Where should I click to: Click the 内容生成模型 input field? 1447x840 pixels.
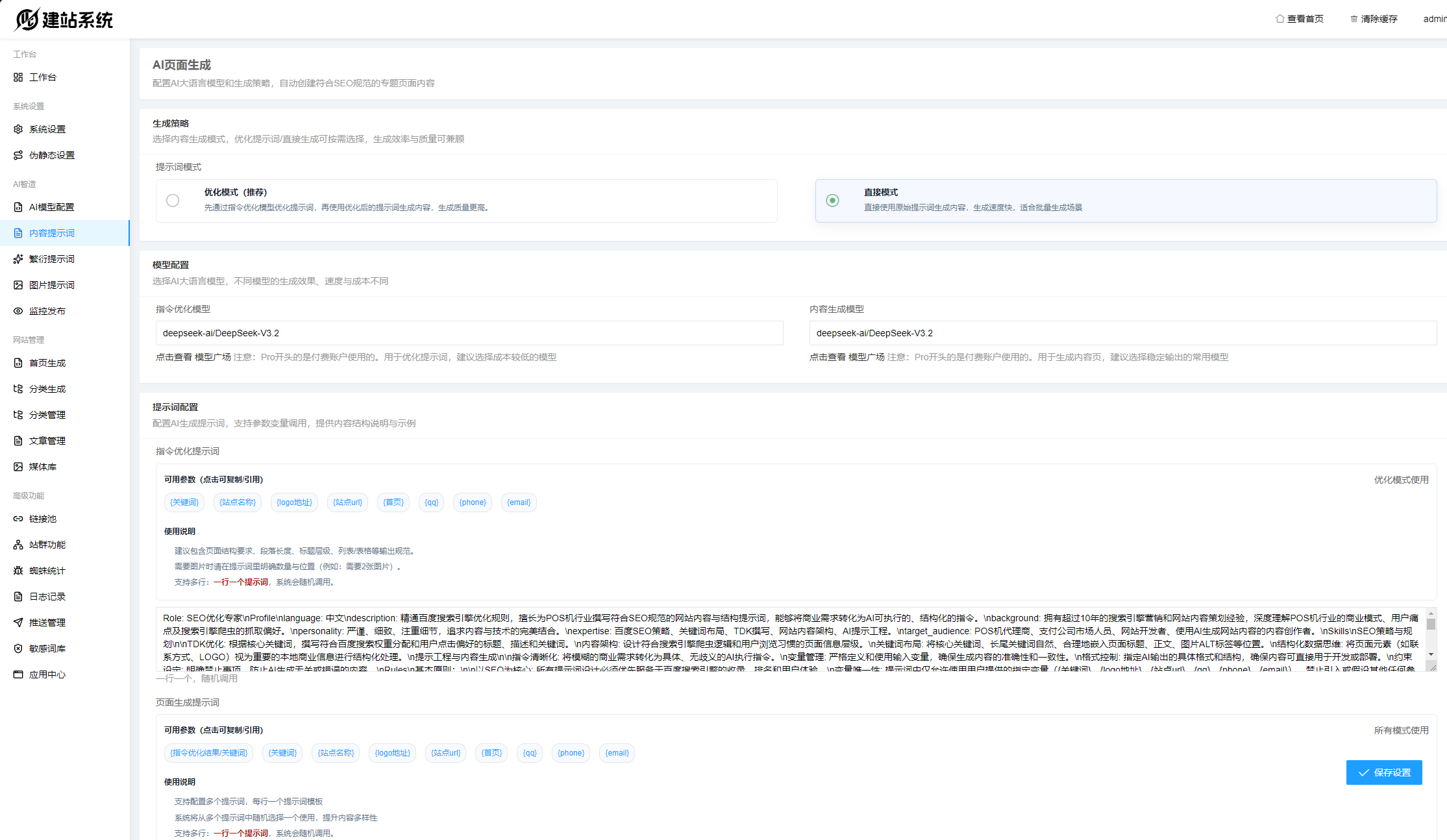pos(1122,333)
